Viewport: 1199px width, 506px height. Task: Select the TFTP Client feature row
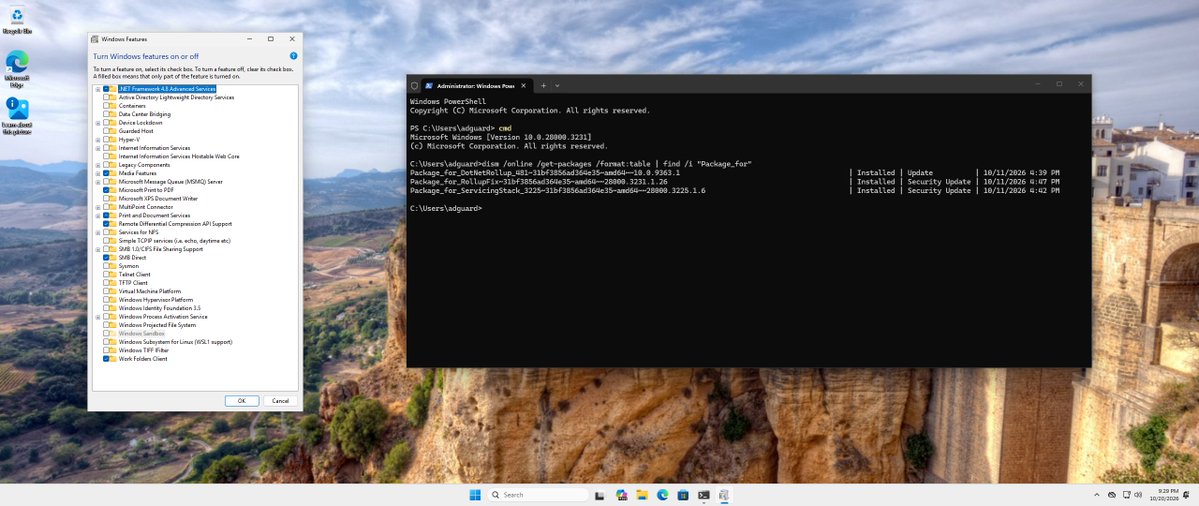coord(133,283)
